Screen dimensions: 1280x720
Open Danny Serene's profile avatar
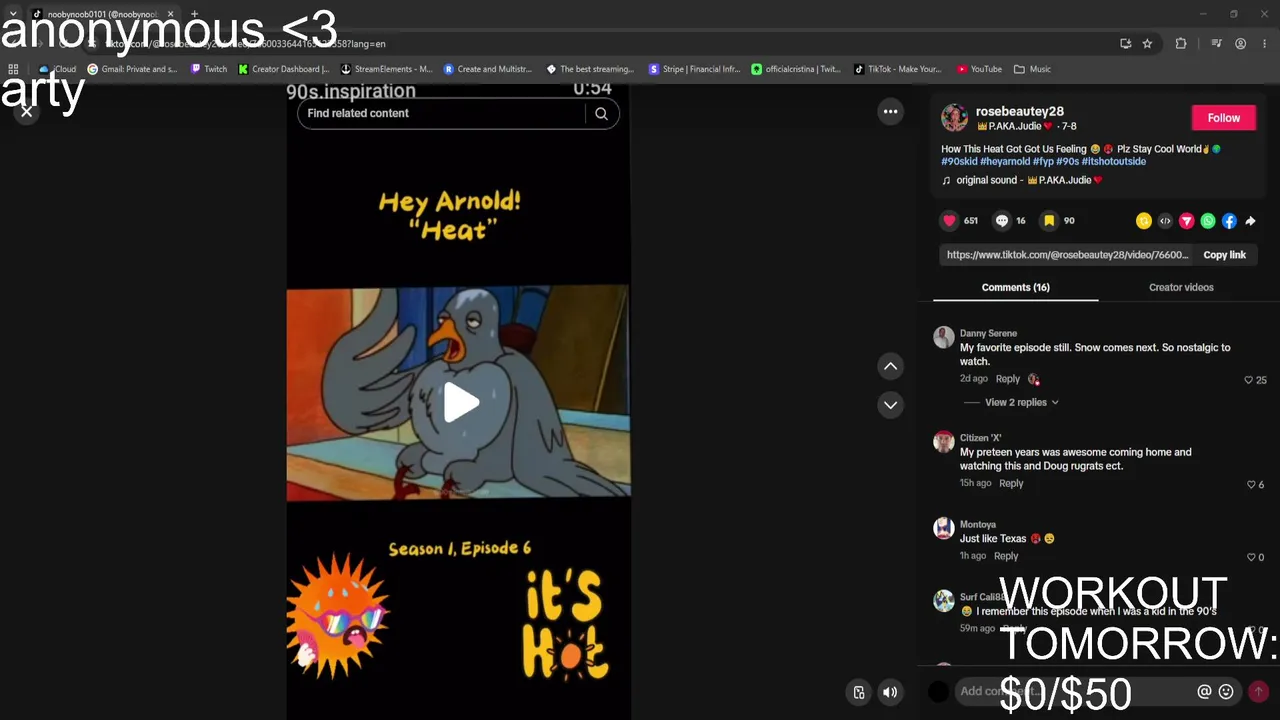[943, 338]
